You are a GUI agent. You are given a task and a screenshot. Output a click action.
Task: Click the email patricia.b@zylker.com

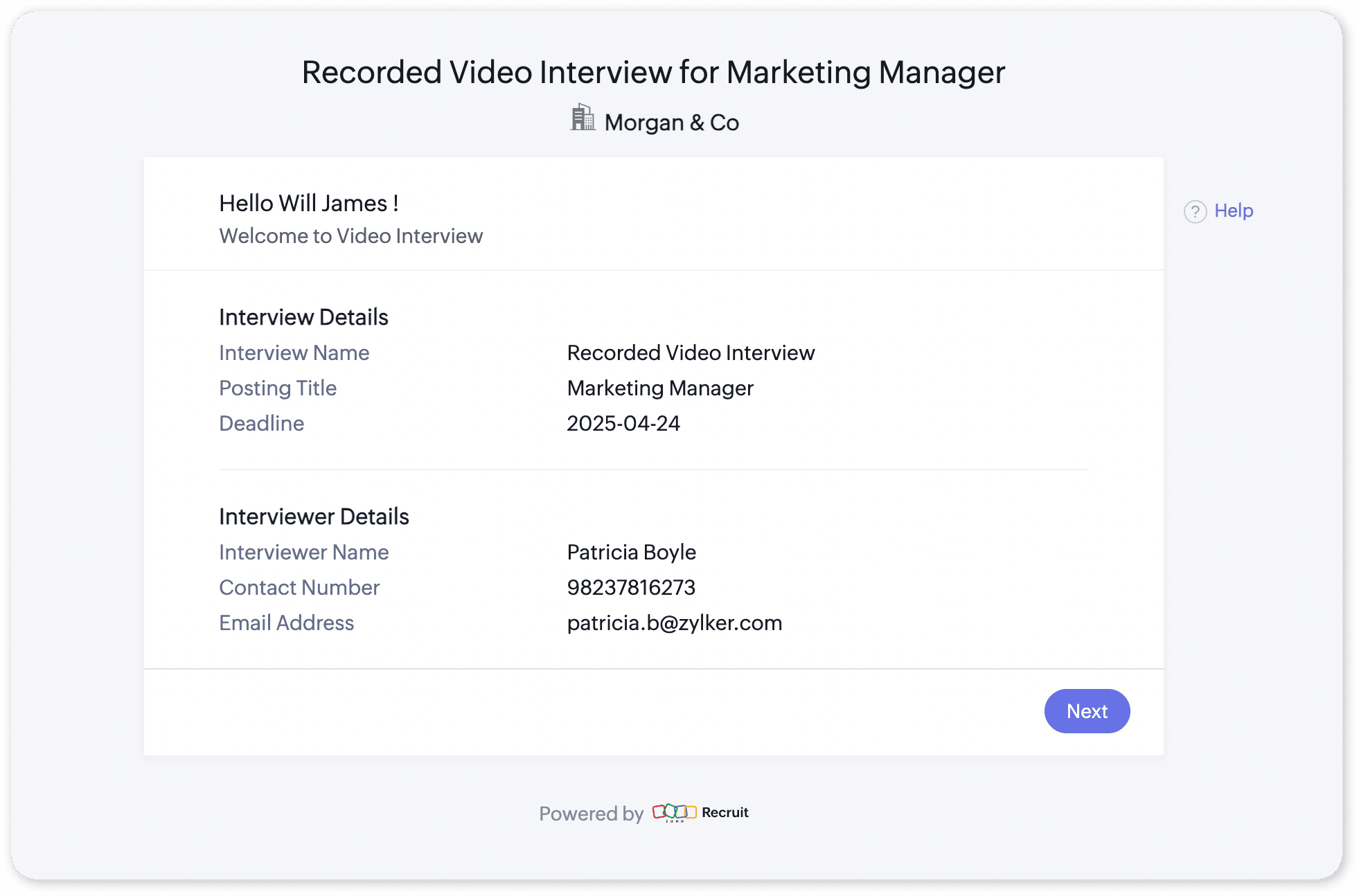674,623
